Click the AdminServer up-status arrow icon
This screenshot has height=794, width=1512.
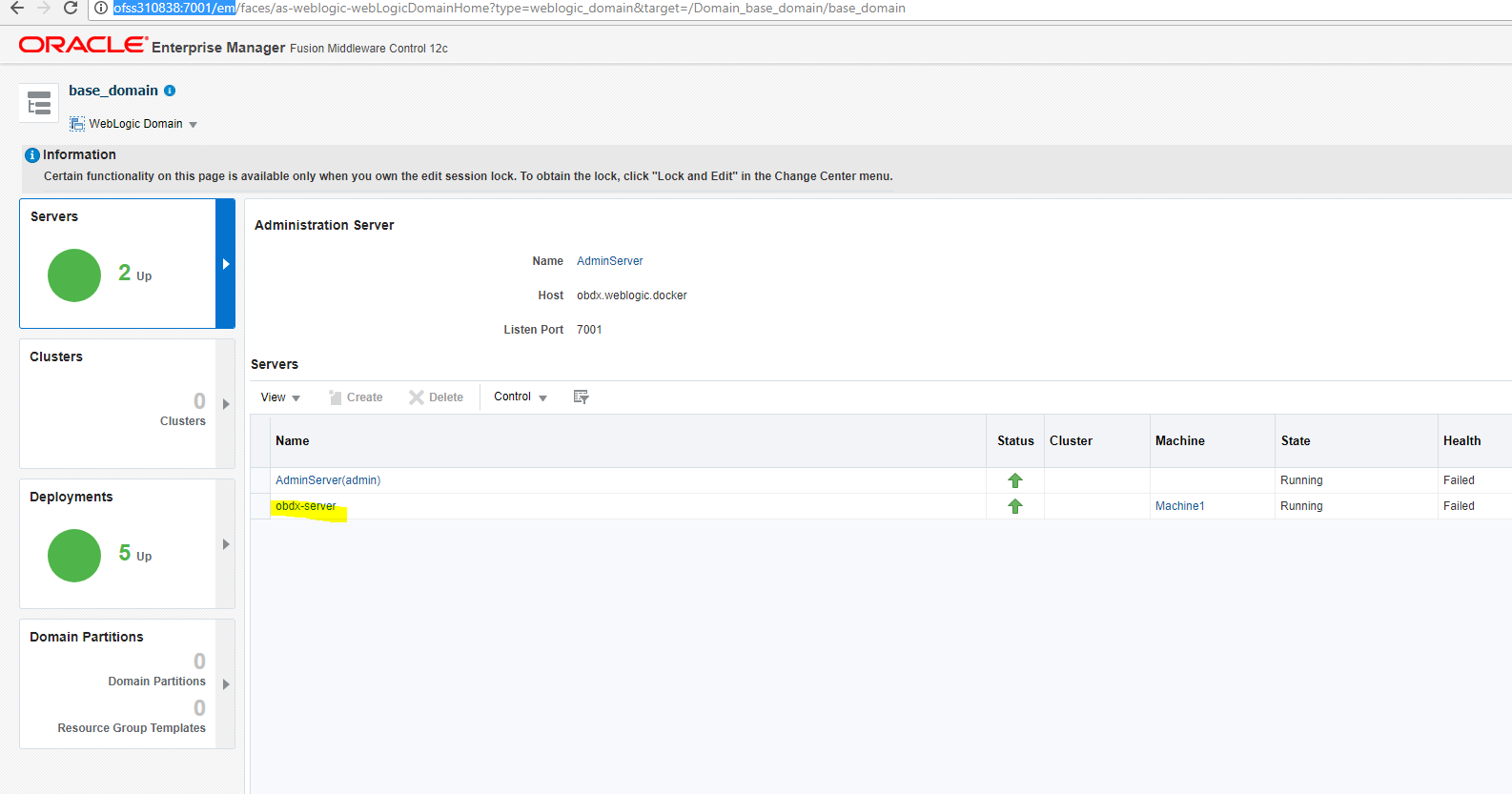tap(1015, 480)
